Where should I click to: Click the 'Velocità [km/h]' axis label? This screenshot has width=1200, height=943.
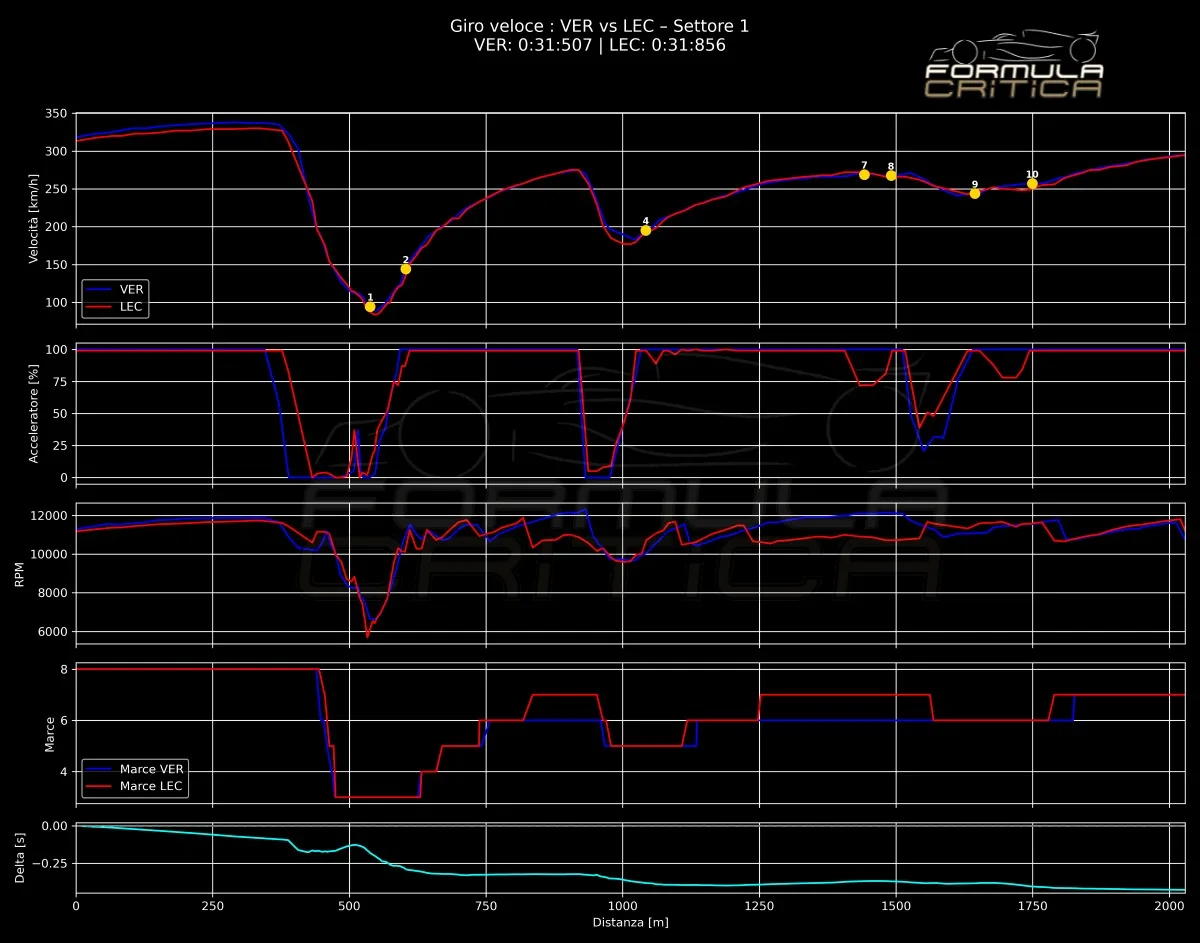point(33,218)
